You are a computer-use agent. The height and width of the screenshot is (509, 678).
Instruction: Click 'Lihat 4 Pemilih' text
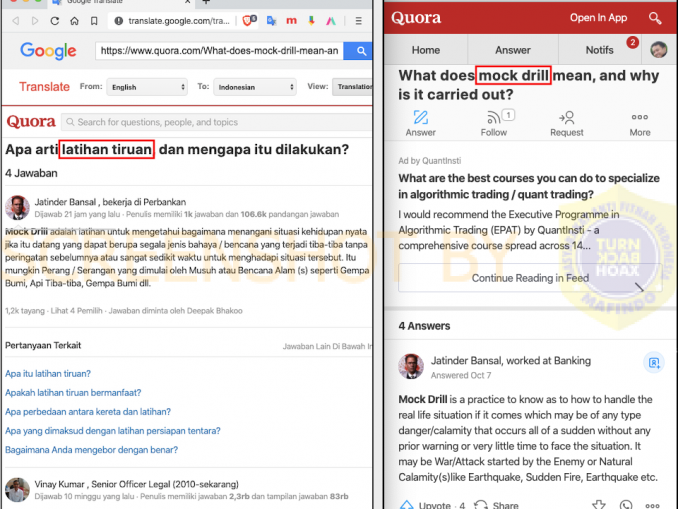(x=77, y=311)
